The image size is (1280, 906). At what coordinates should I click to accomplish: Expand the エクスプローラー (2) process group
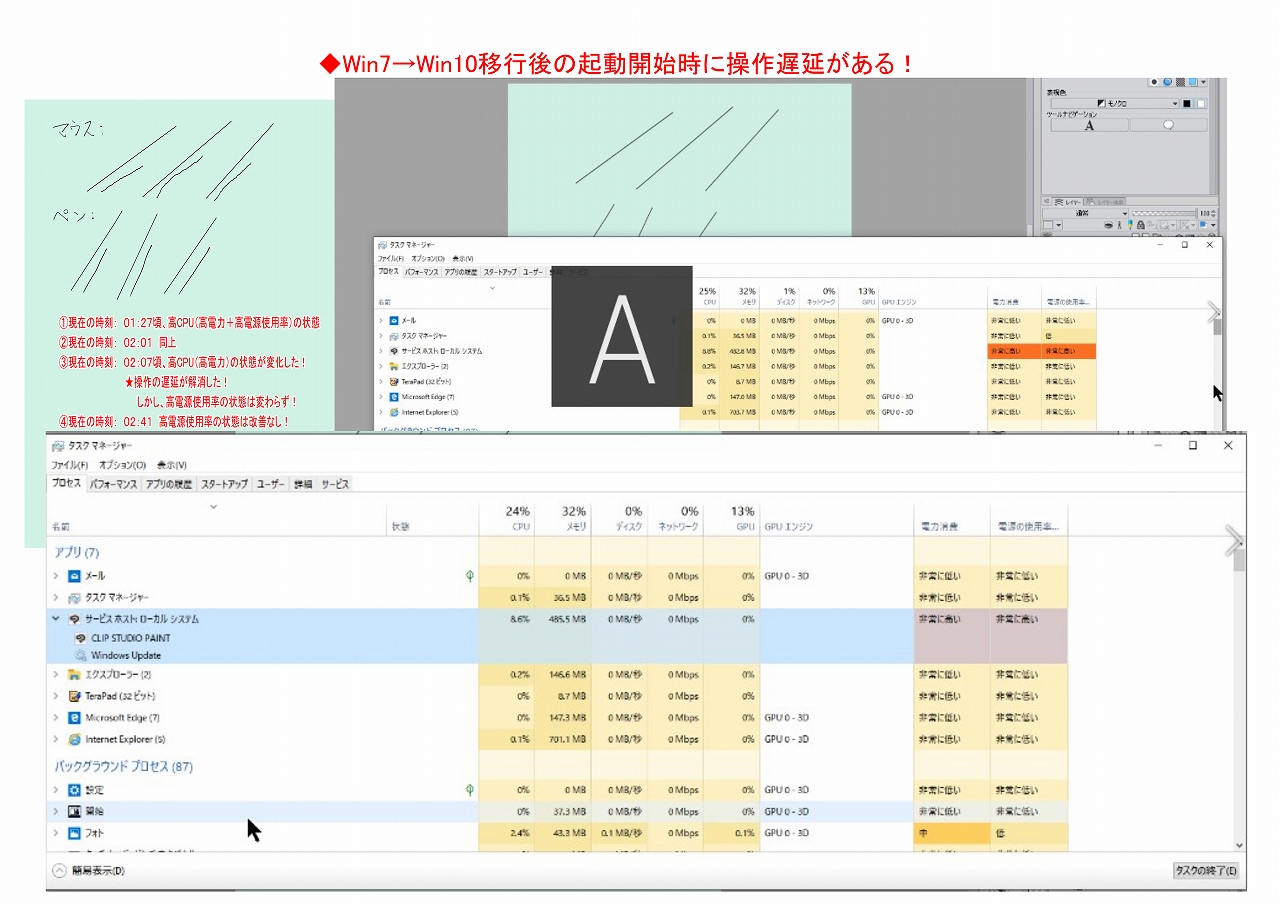click(56, 675)
